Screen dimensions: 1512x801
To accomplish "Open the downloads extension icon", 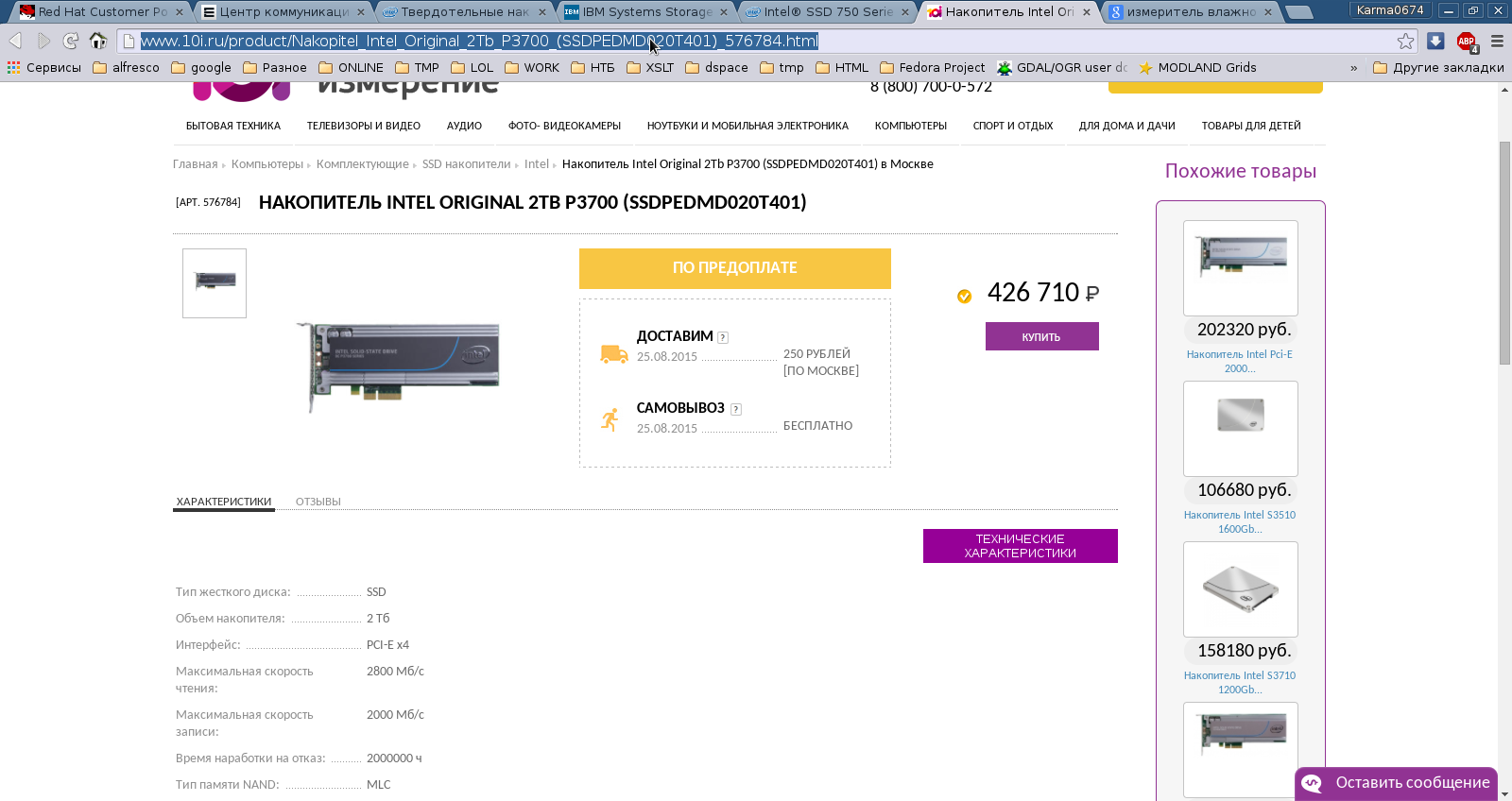I will [x=1435, y=41].
